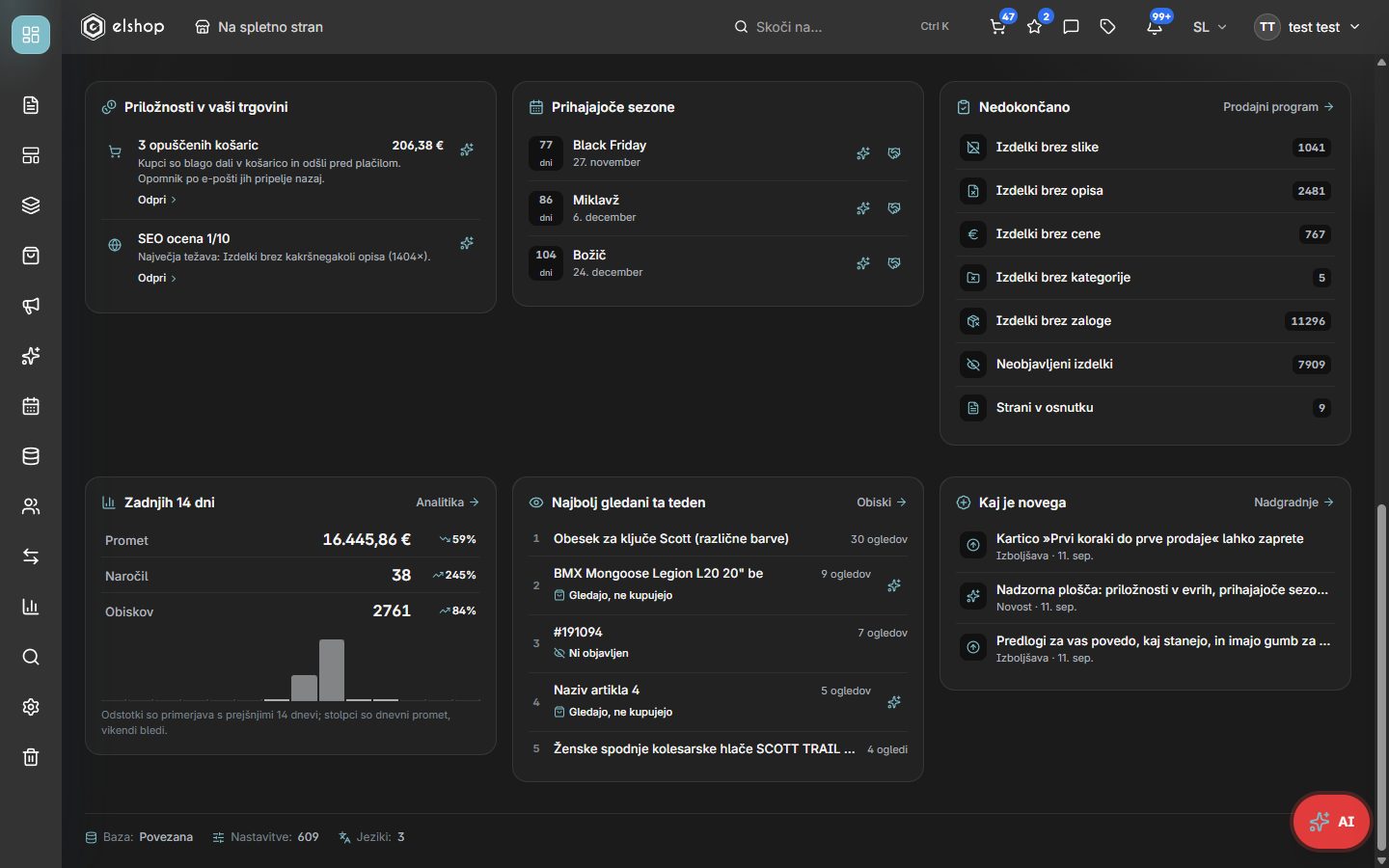Open the shopping bag icon in sidebar
Image resolution: width=1389 pixels, height=868 pixels.
tap(31, 256)
